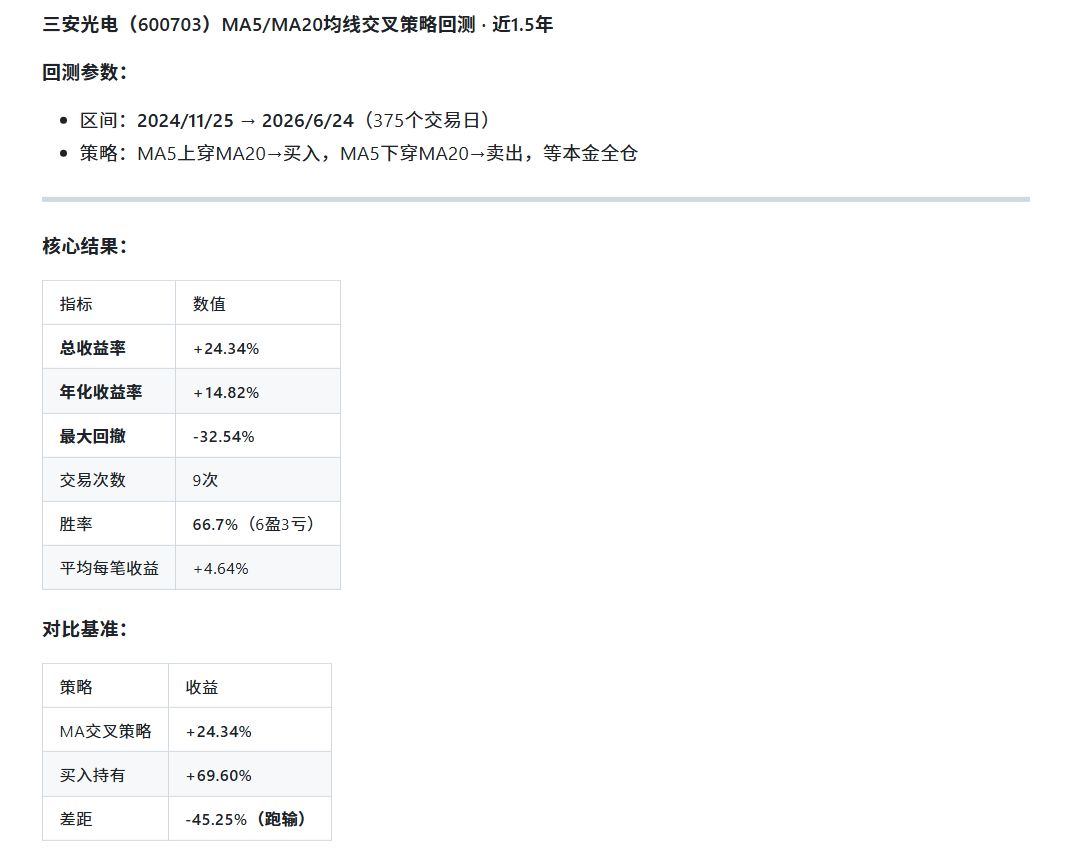
Task: Select the 回测参数 heading
Action: pos(84,72)
